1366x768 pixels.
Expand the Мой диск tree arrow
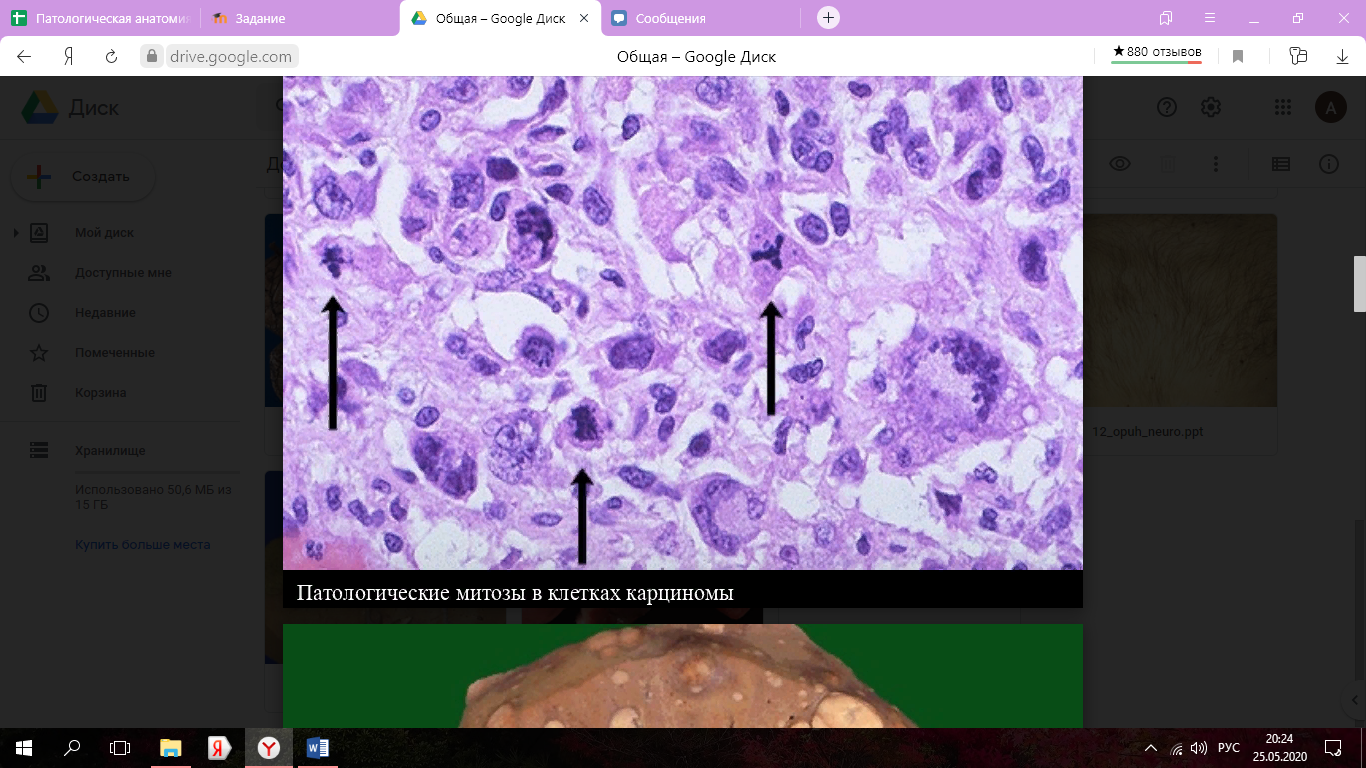coord(15,233)
